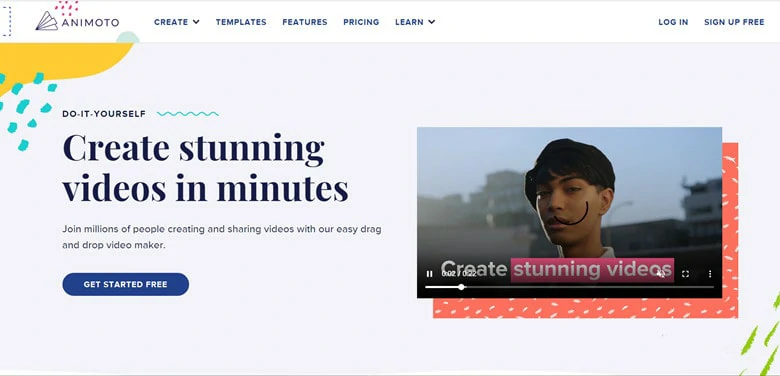Click the Animoto wordmark text

(x=91, y=22)
